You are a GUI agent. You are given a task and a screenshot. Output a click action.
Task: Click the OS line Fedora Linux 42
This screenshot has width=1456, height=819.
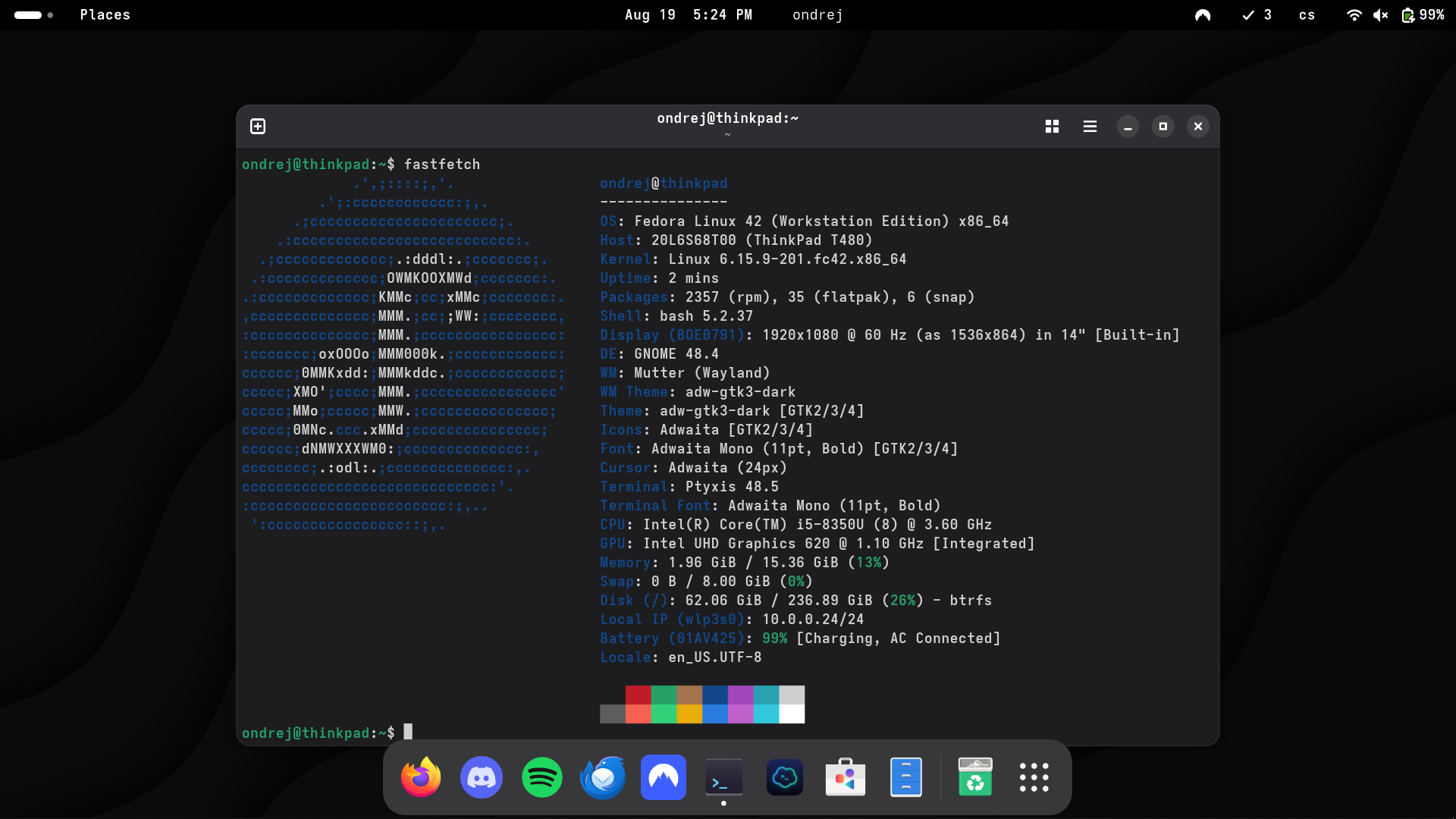[805, 221]
